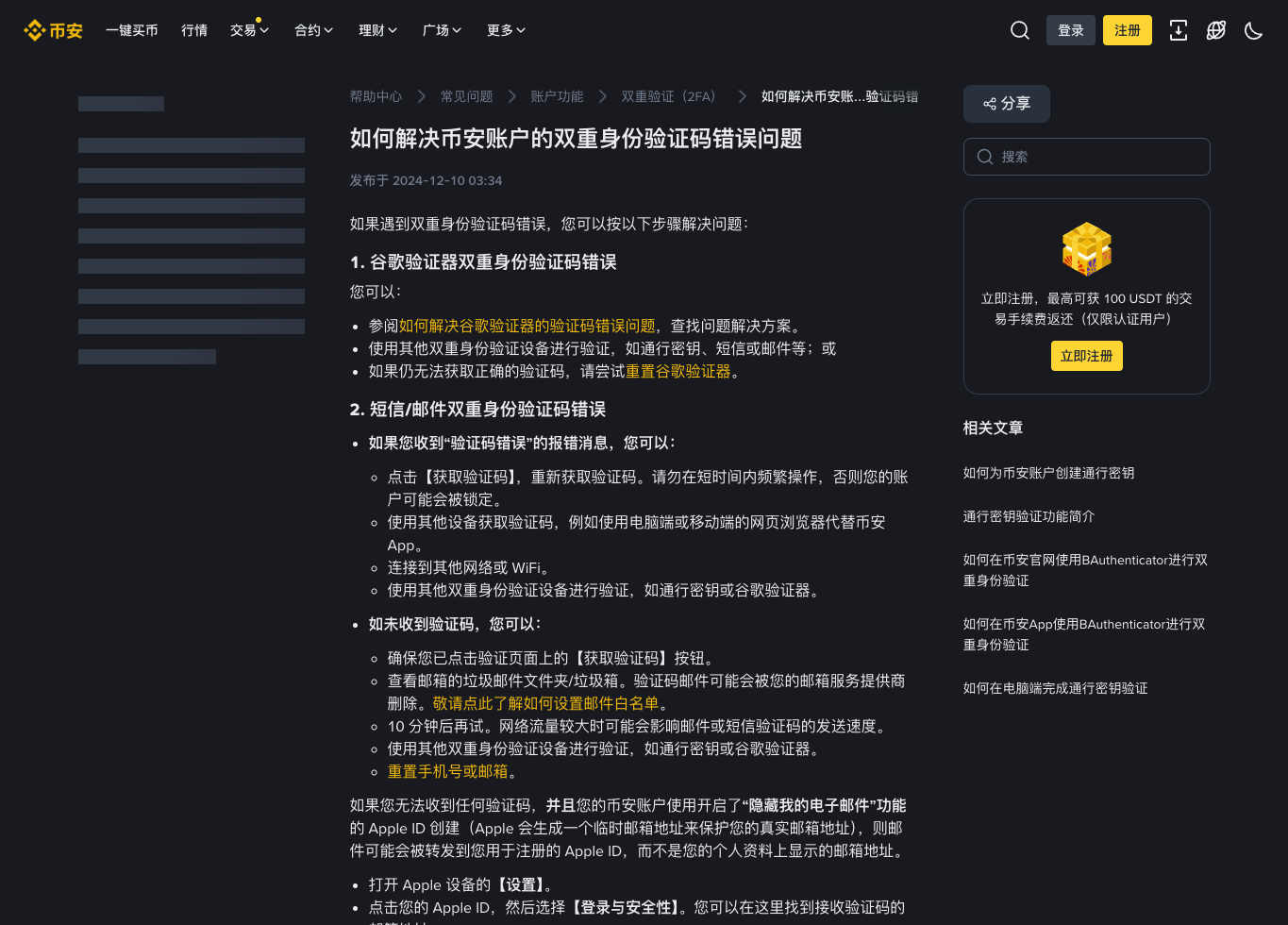The image size is (1288, 925).
Task: Click the gift box promo image
Action: tap(1087, 249)
